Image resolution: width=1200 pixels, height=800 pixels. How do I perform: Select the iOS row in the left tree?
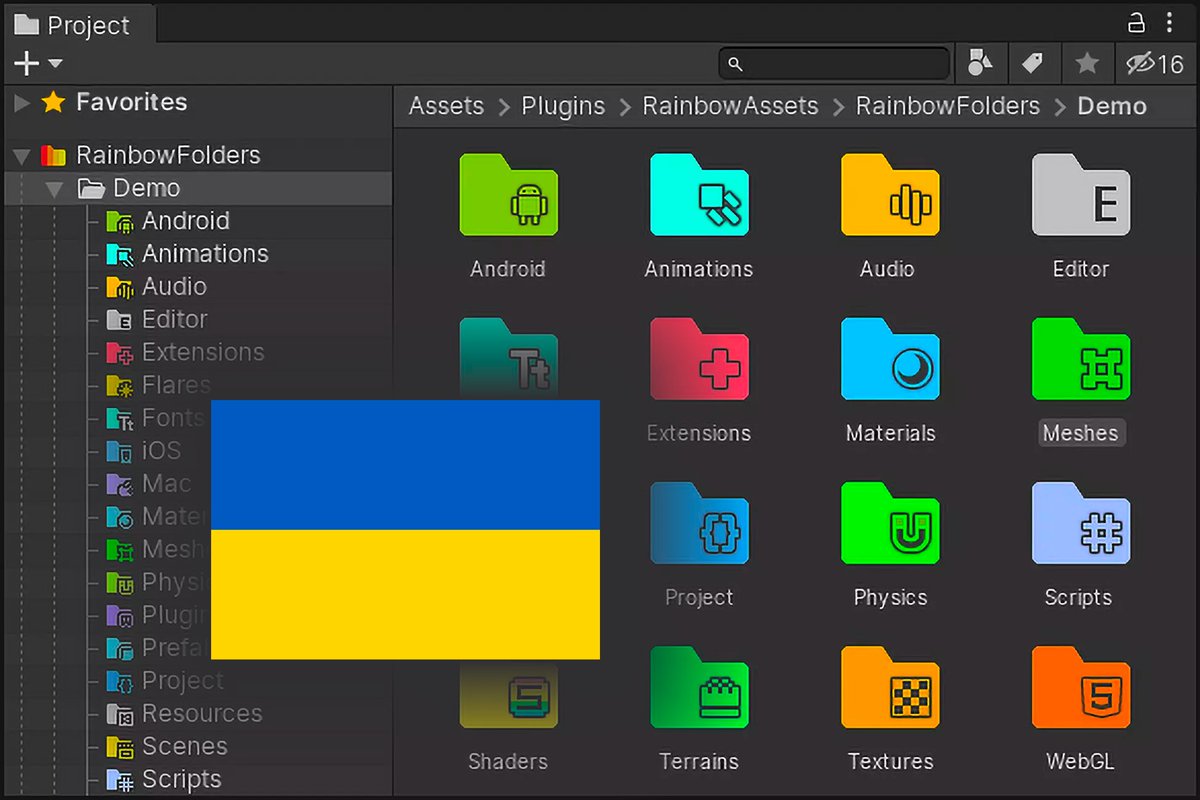coord(108,451)
